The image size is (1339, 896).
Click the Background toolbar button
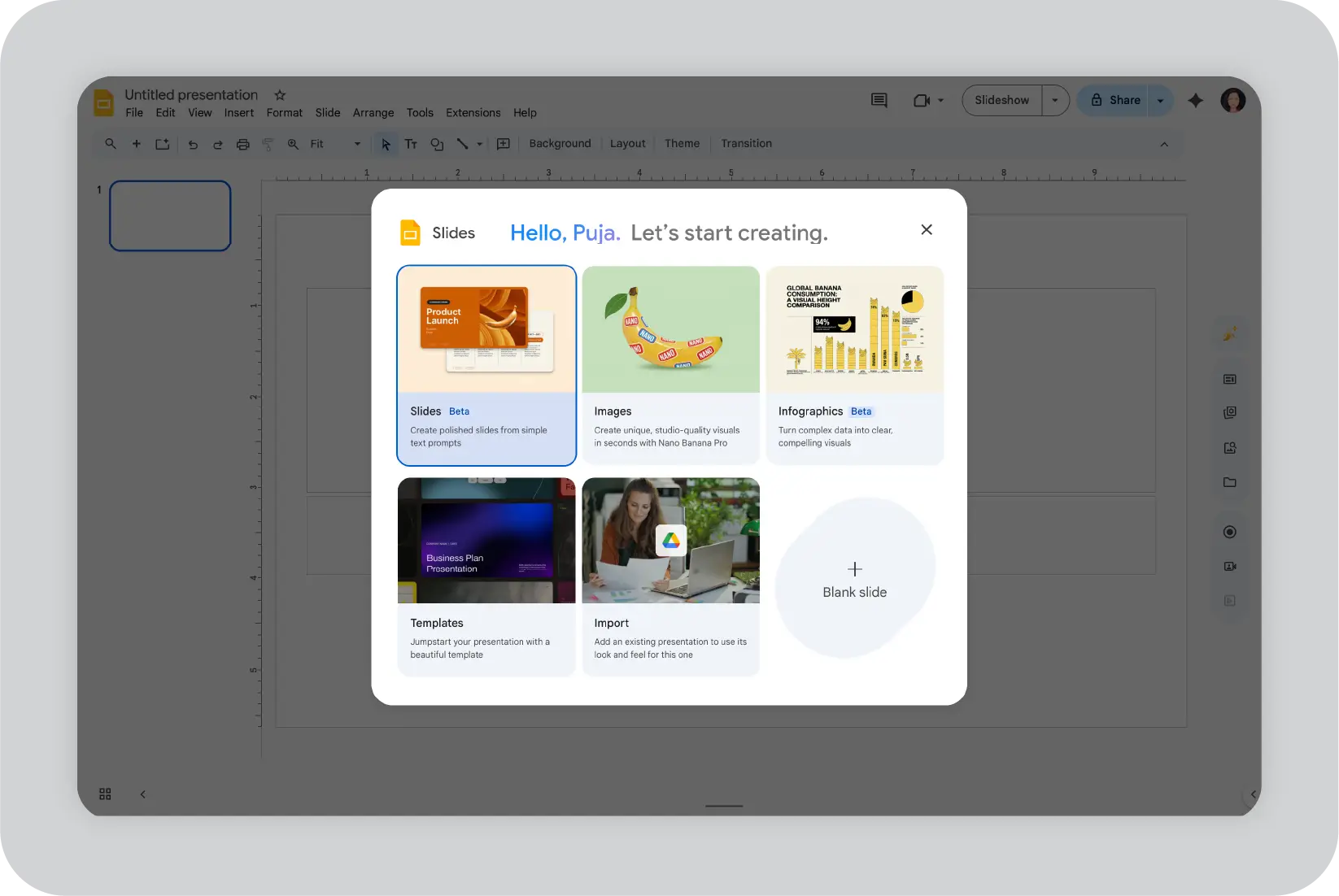(x=560, y=144)
